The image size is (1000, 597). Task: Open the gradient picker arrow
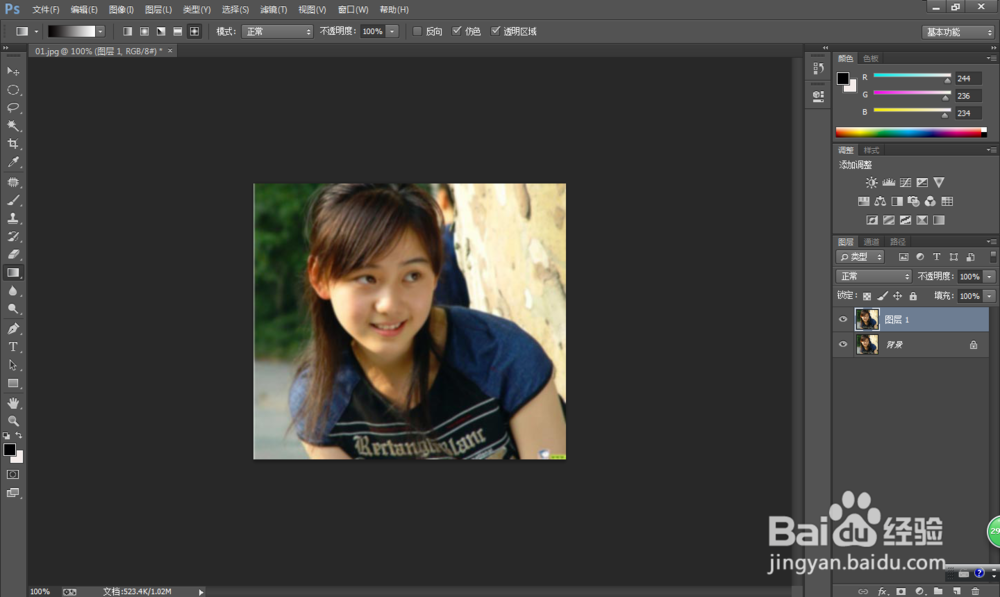(100, 31)
